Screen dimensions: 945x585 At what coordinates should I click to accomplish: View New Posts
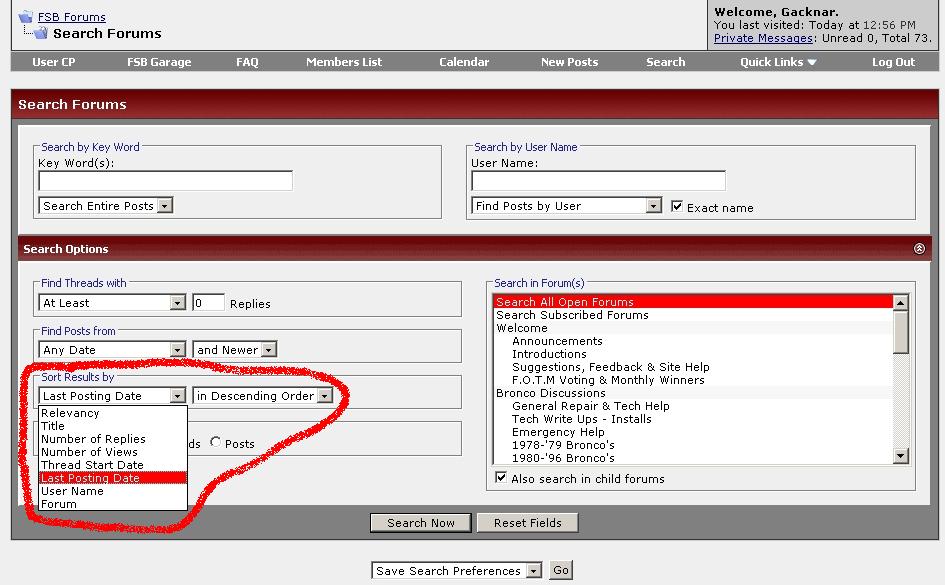click(570, 62)
